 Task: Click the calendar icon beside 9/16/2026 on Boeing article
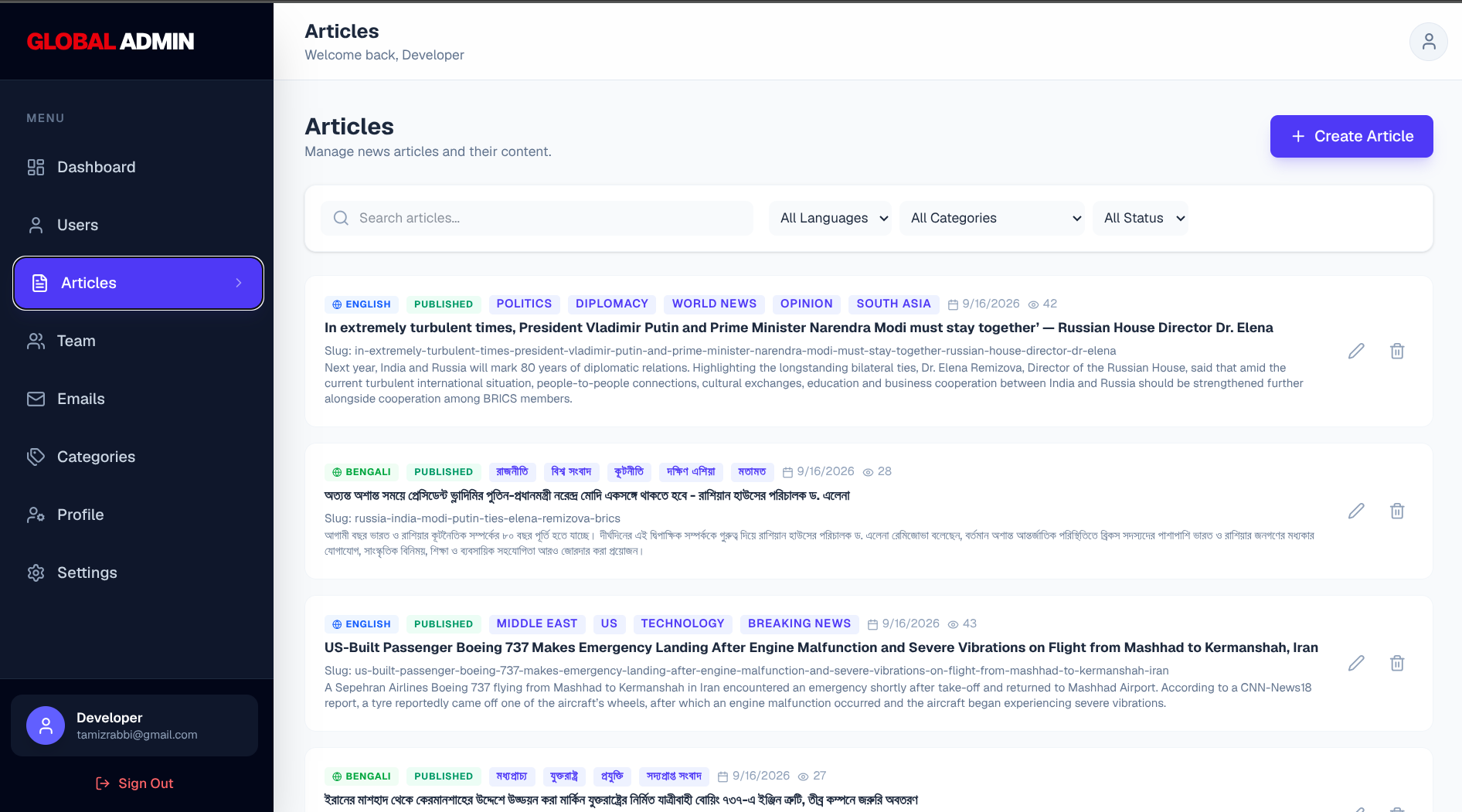pos(872,624)
